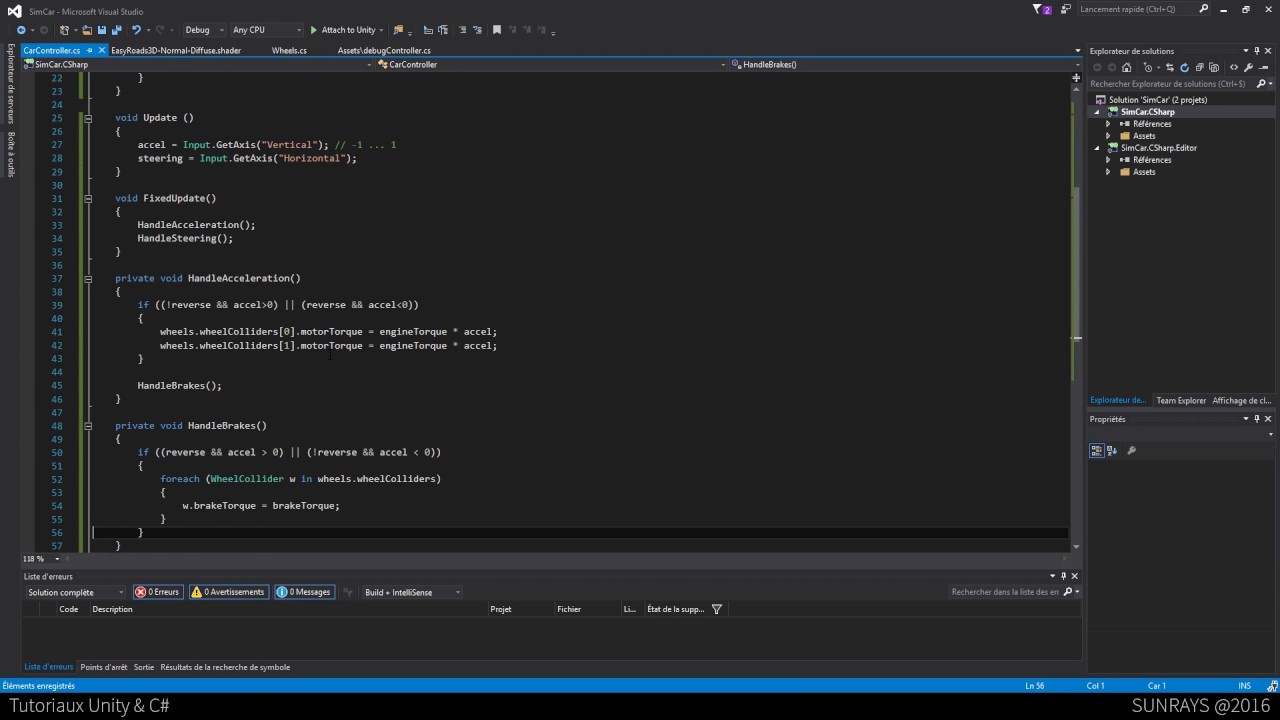The width and height of the screenshot is (1280, 720).
Task: Expand Assets under SimCar.CSharp.Editor
Action: 1108,172
